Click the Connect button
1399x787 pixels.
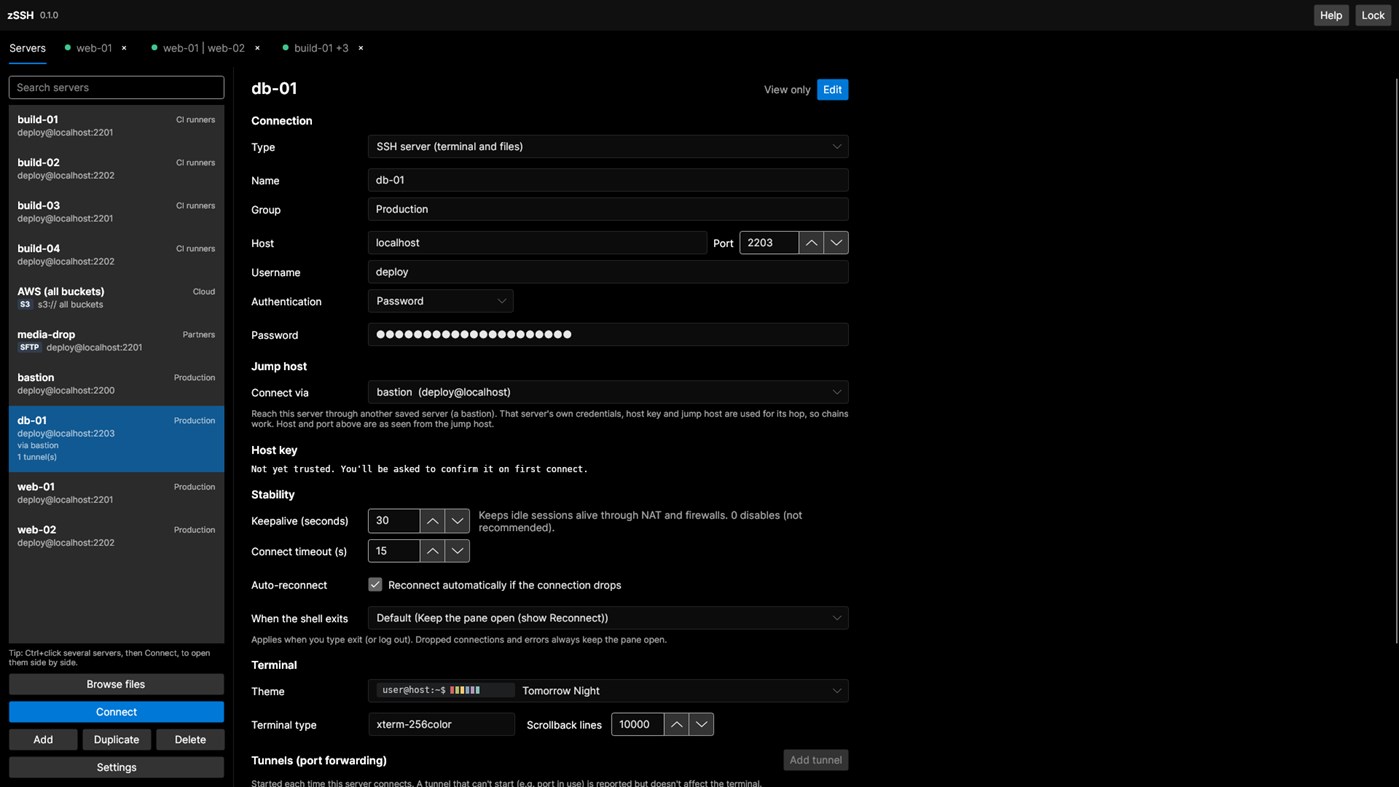point(116,712)
